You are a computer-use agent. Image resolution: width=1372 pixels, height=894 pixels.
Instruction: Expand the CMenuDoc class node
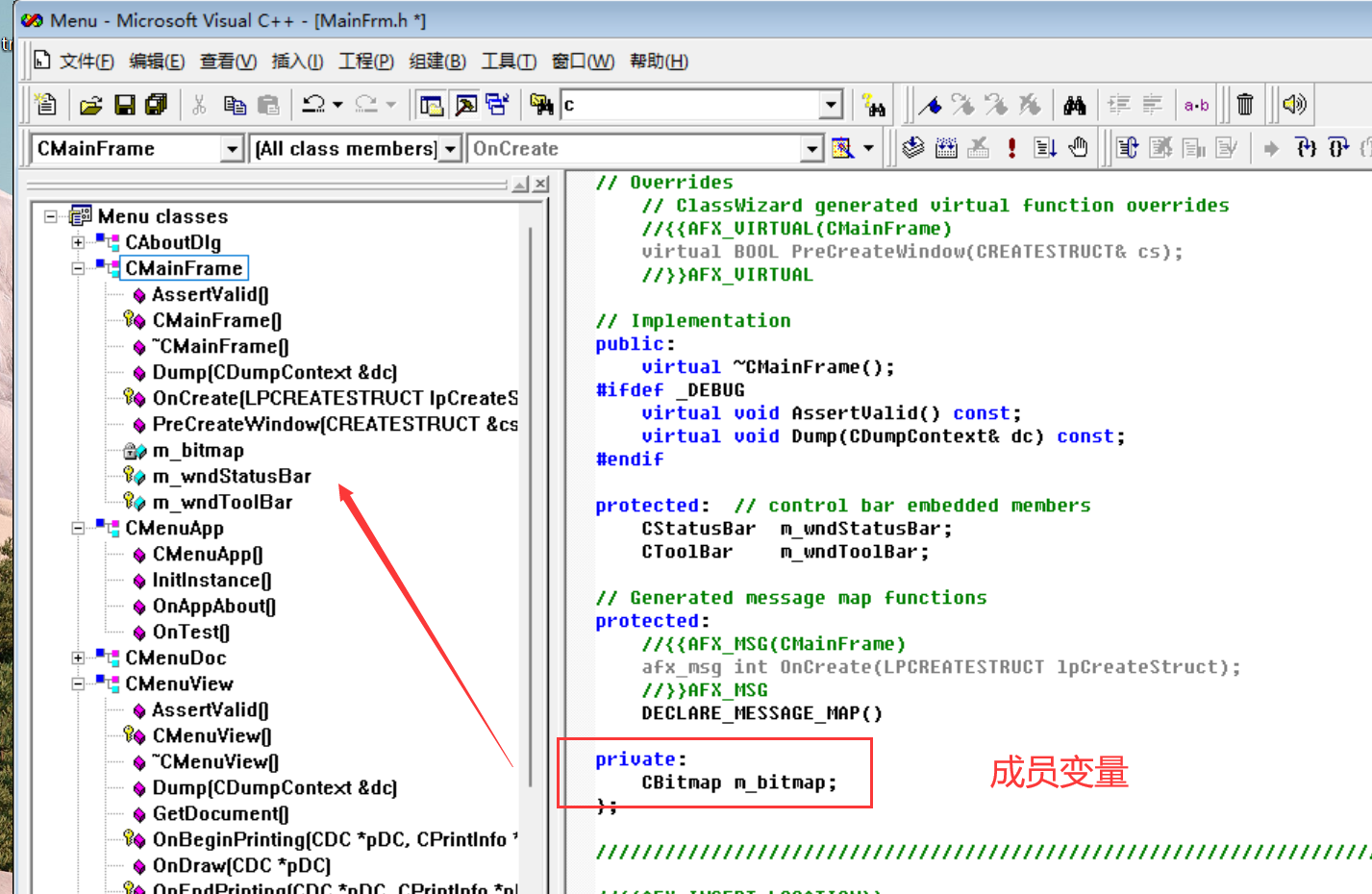coord(78,658)
